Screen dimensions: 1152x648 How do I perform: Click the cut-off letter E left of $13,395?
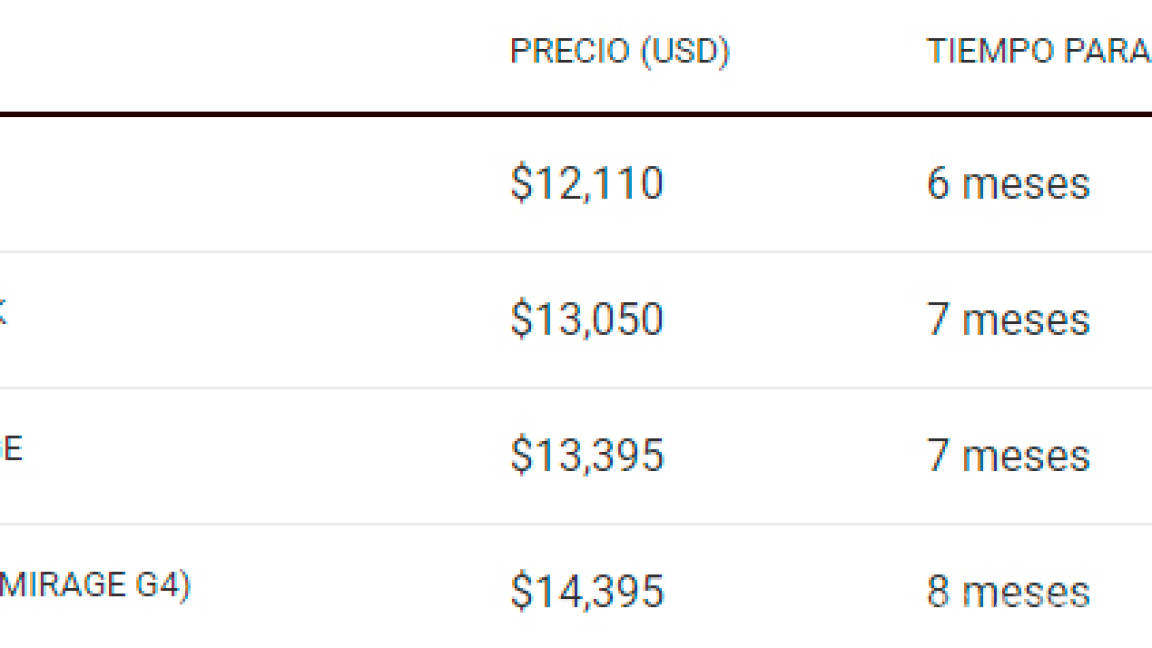tap(10, 448)
